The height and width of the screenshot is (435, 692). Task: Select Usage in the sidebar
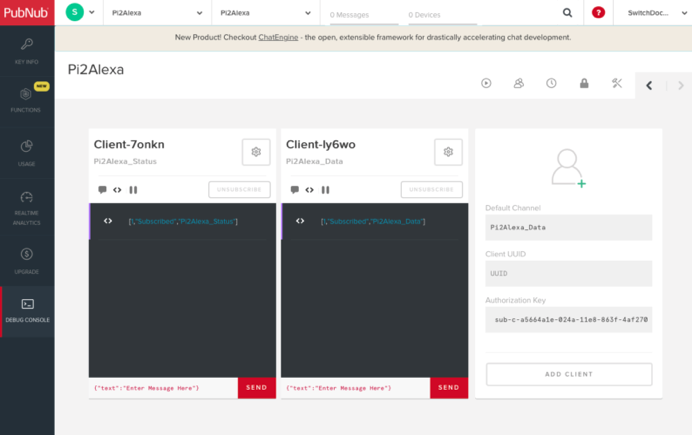[27, 152]
